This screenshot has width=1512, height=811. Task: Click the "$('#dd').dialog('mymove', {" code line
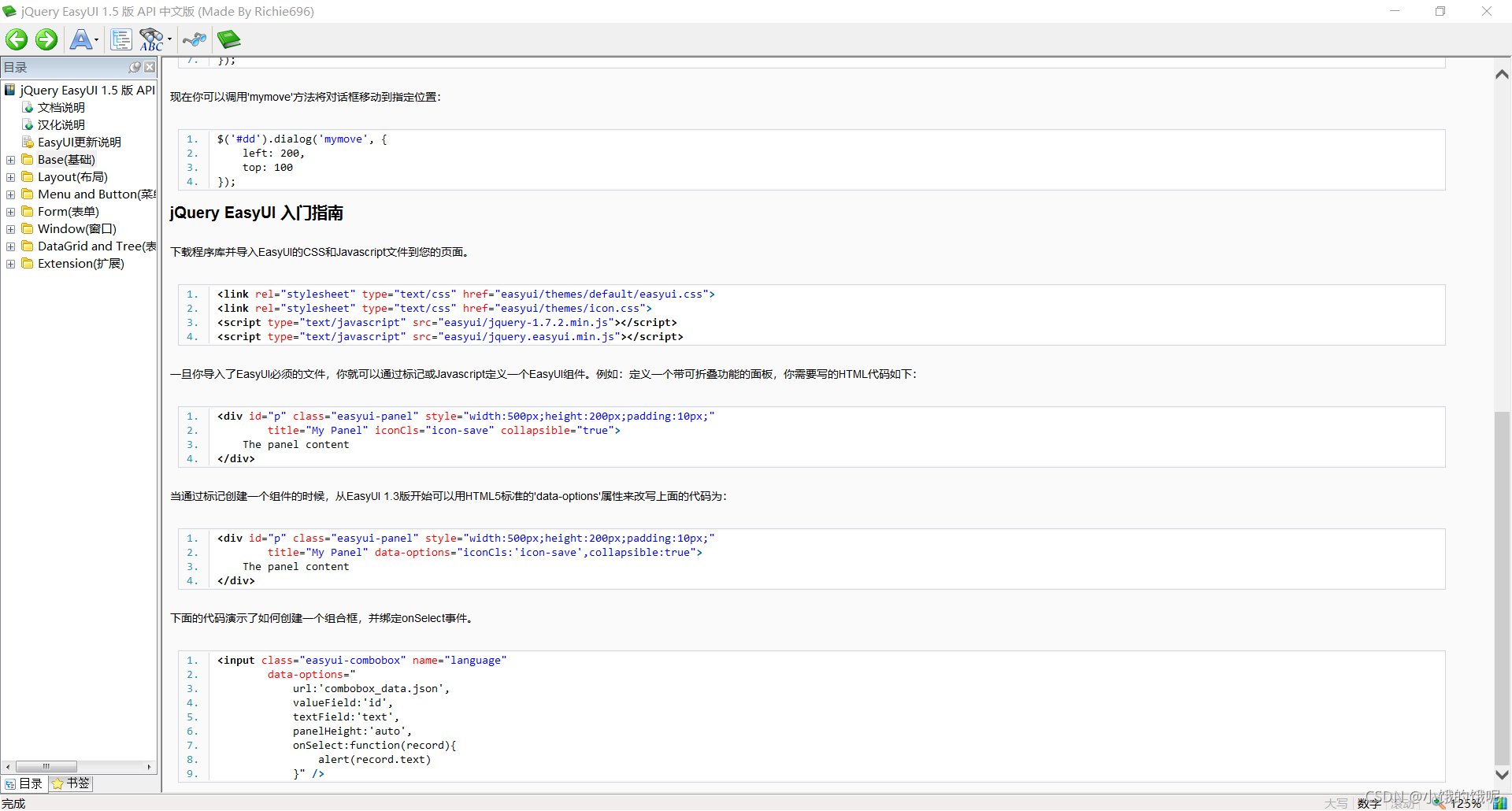302,139
